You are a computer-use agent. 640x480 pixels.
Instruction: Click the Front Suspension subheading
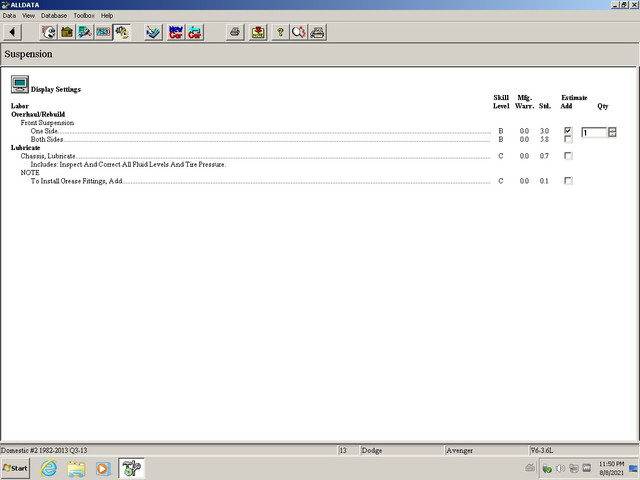(x=47, y=122)
